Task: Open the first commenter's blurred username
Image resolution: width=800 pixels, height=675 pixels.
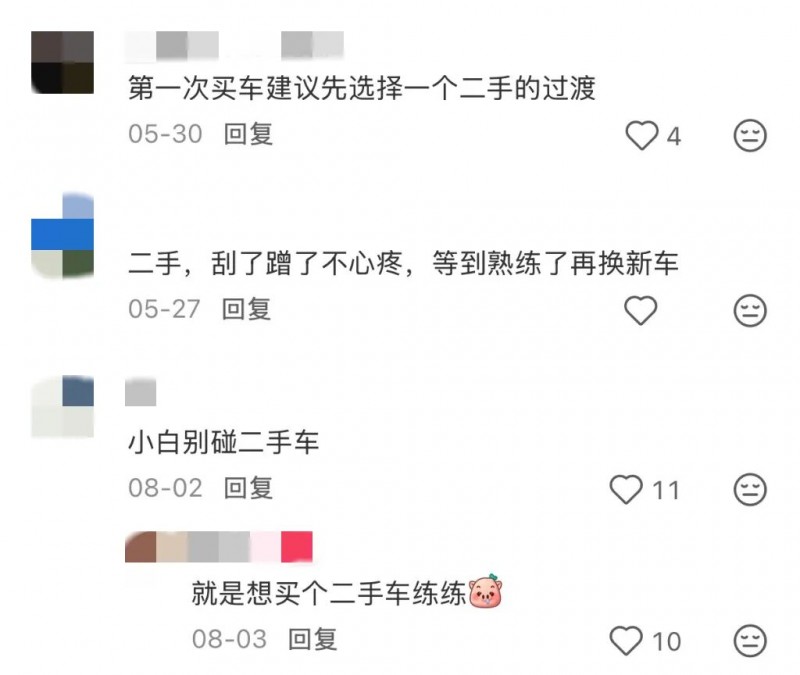Action: 234,45
